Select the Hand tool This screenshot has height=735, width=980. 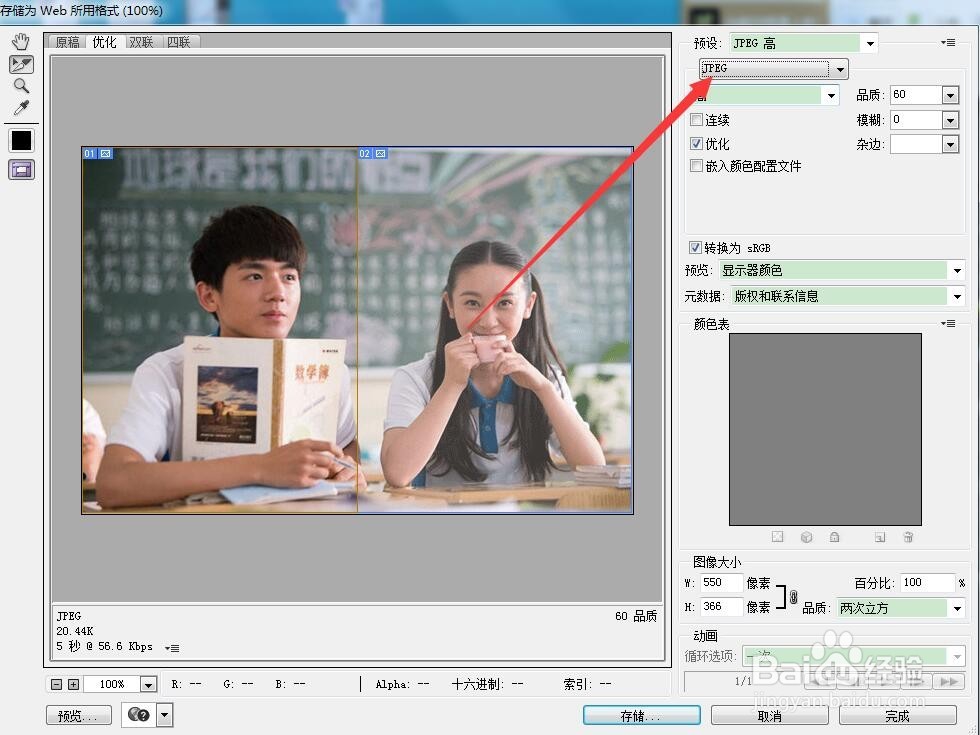pyautogui.click(x=21, y=42)
